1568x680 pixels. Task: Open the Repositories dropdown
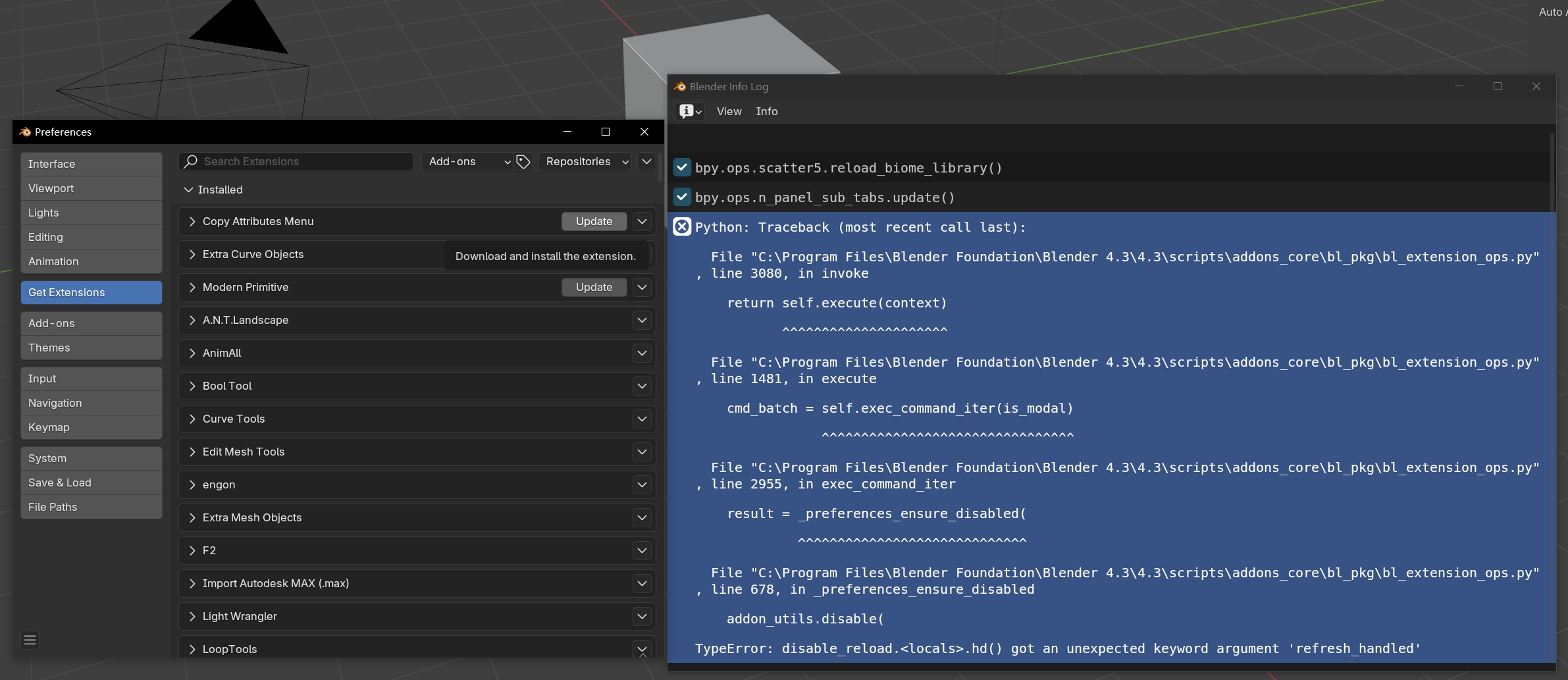click(x=584, y=161)
